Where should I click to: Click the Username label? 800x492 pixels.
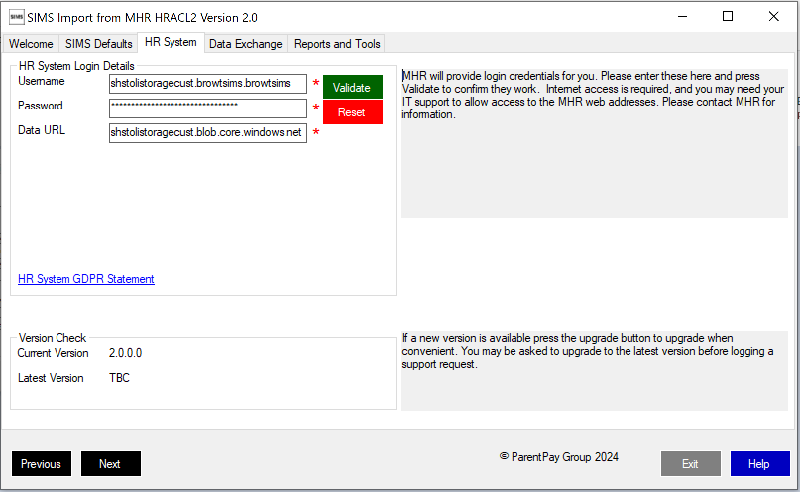pos(41,81)
